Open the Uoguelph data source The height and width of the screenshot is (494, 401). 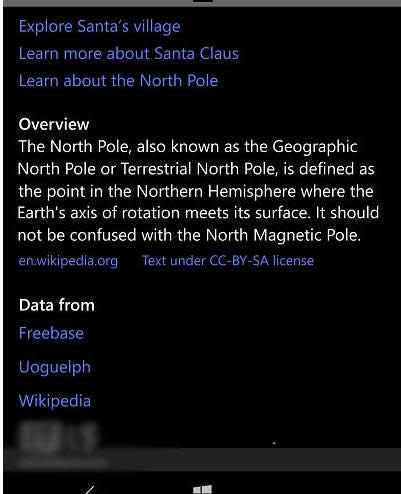point(55,368)
